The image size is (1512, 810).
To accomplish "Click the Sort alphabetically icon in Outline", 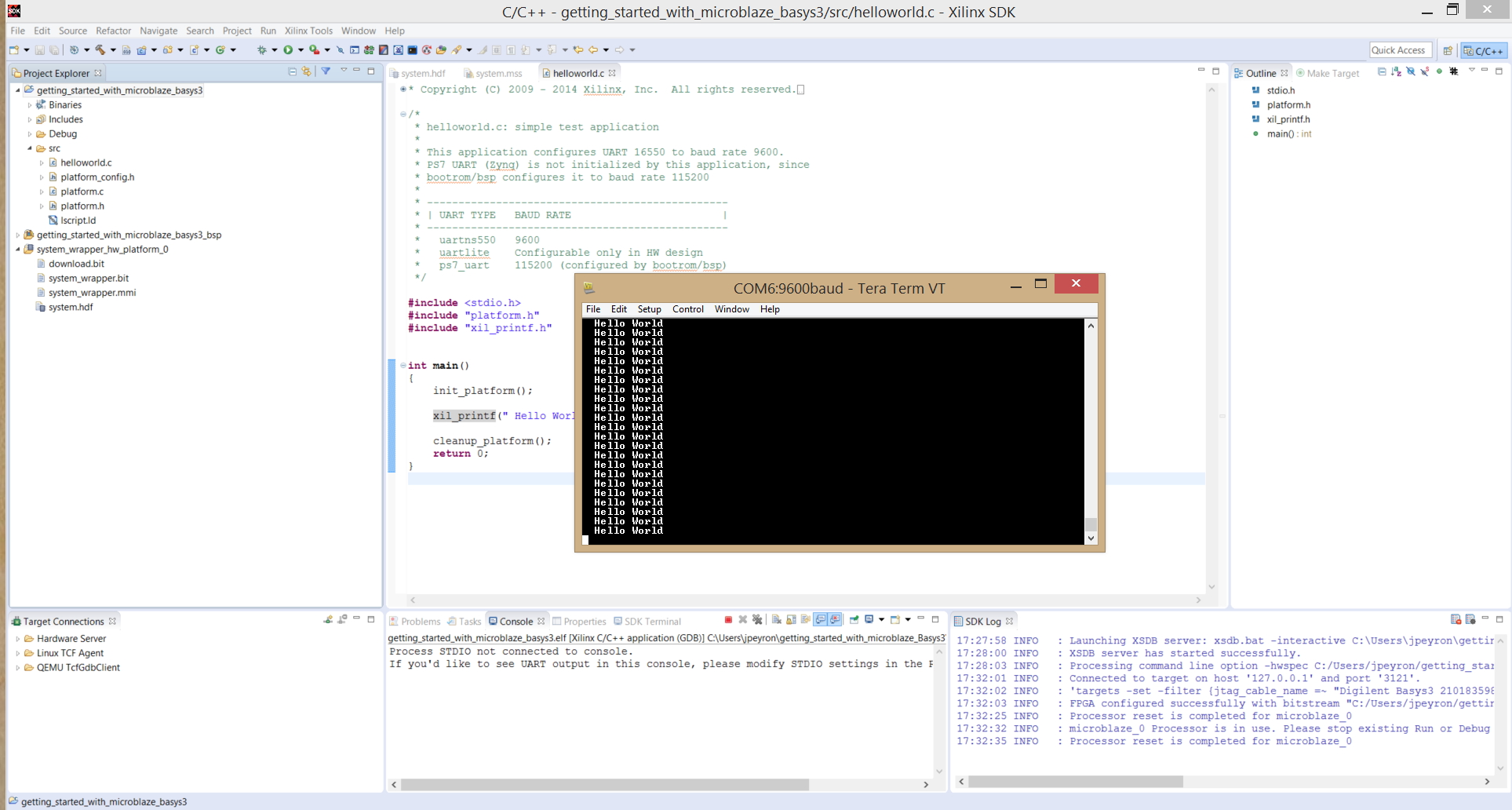I will pos(1396,71).
